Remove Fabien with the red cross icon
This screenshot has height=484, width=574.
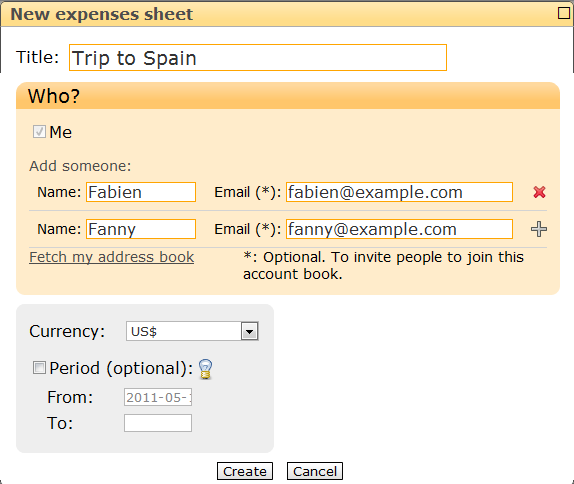pyautogui.click(x=539, y=192)
